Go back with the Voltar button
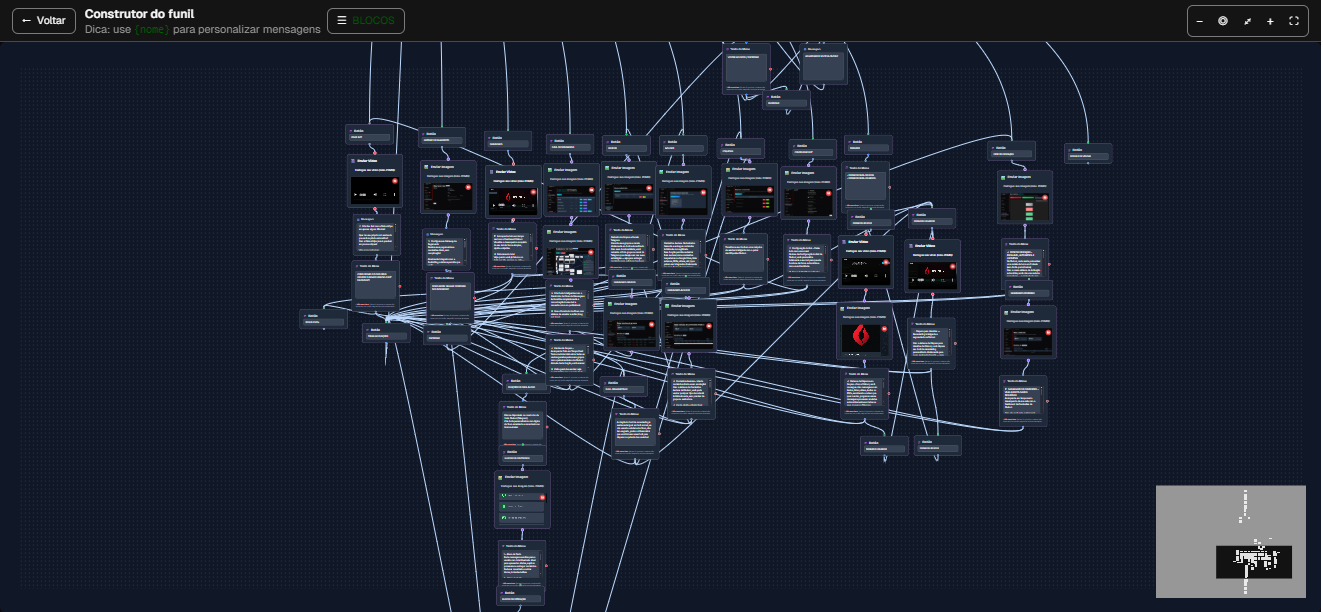 tap(44, 21)
